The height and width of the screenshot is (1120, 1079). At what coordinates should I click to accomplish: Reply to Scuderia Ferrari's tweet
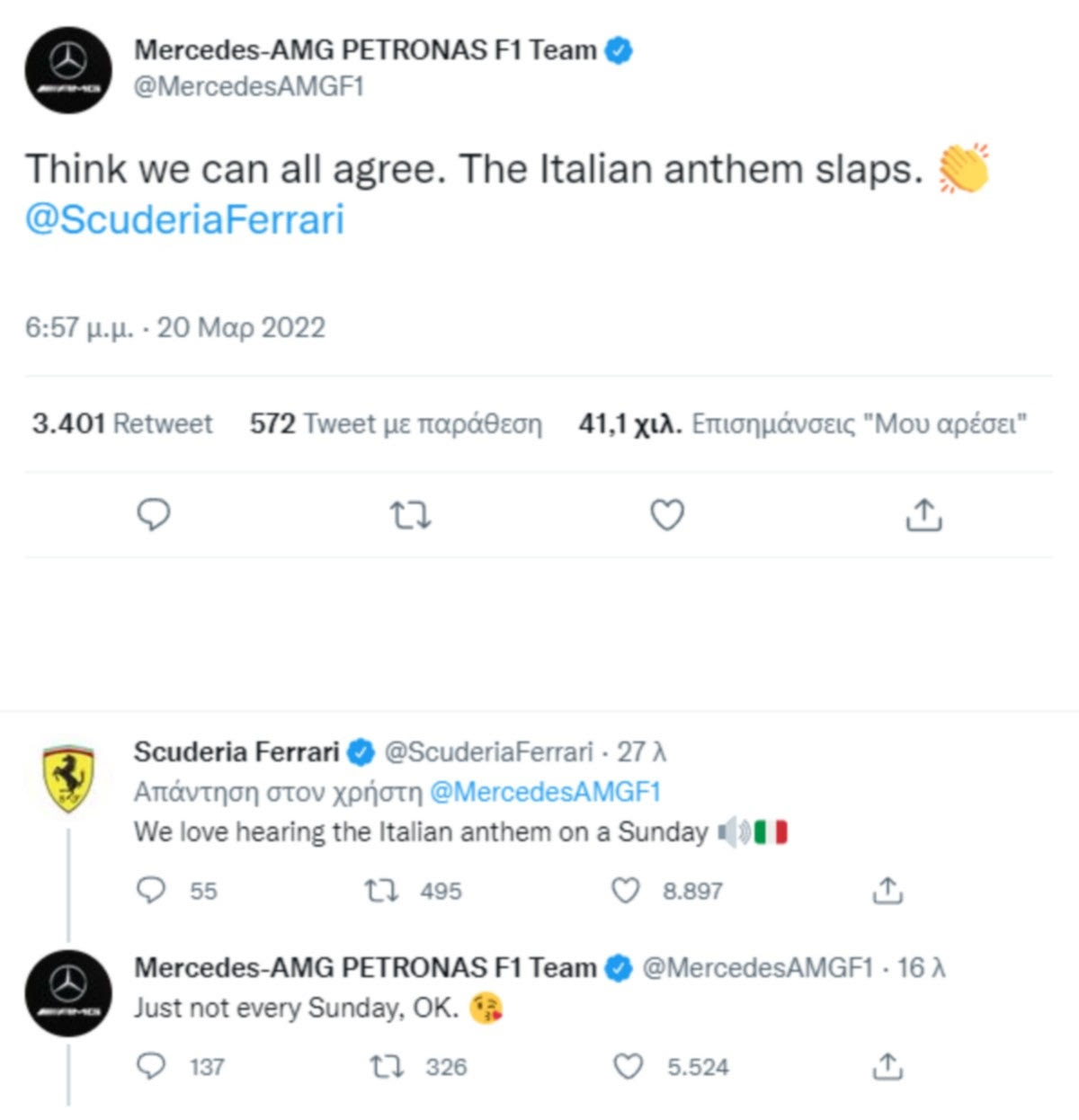pos(151,891)
